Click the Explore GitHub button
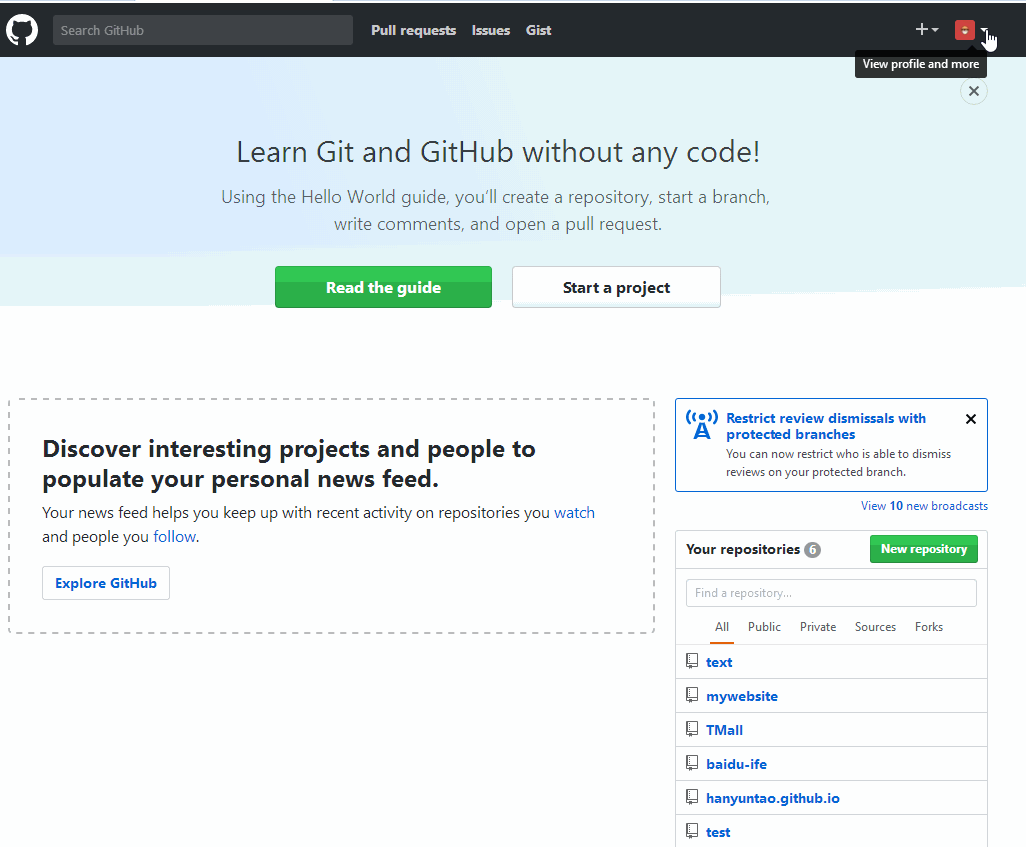 pyautogui.click(x=106, y=583)
